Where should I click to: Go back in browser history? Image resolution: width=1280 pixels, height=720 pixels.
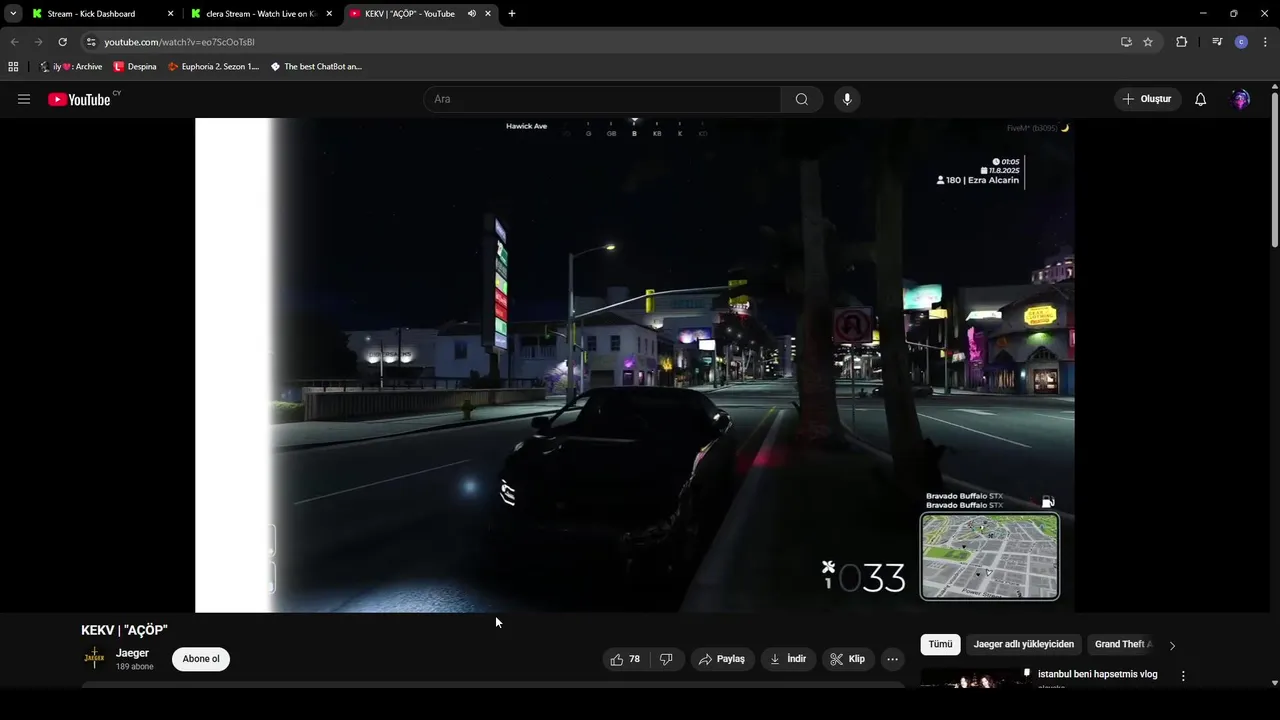(x=14, y=42)
